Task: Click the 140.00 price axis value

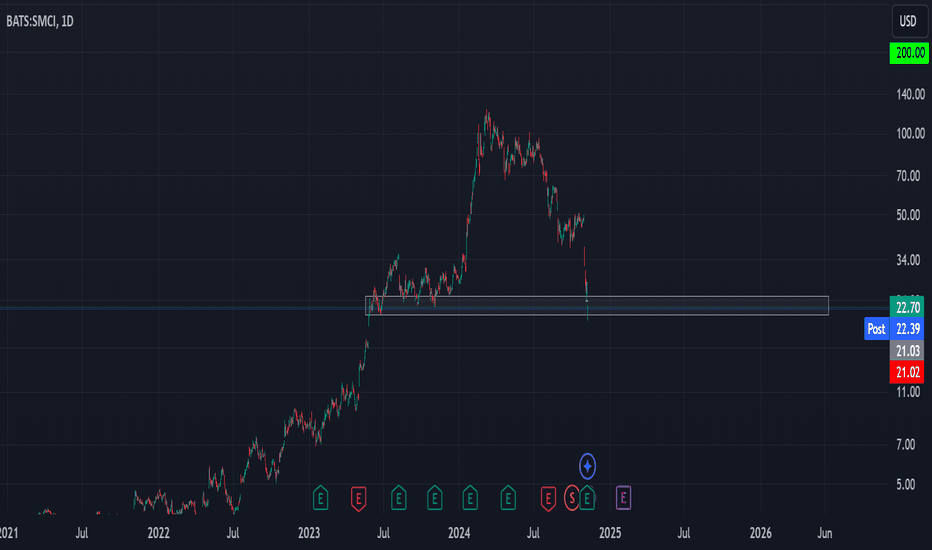Action: pos(910,94)
